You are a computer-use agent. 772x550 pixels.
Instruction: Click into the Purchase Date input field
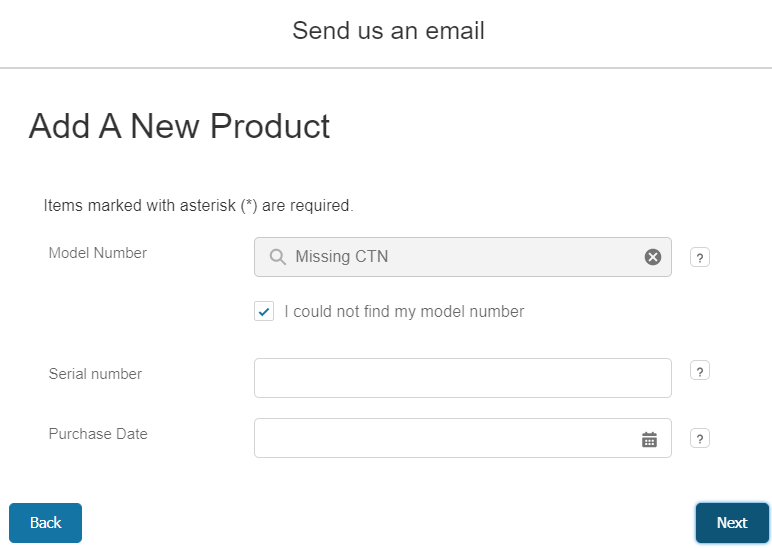tap(445, 438)
